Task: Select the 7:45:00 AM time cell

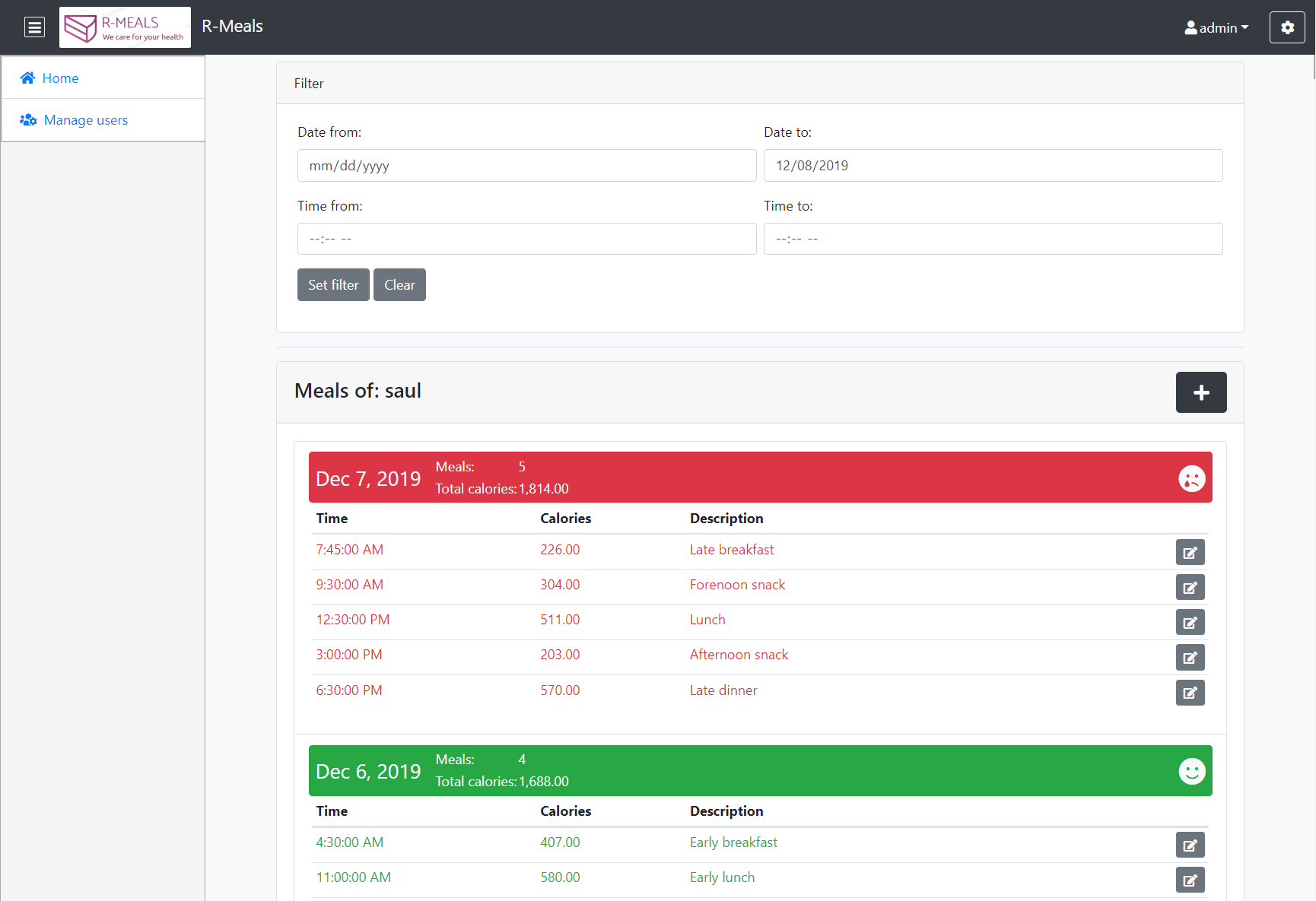Action: (350, 550)
